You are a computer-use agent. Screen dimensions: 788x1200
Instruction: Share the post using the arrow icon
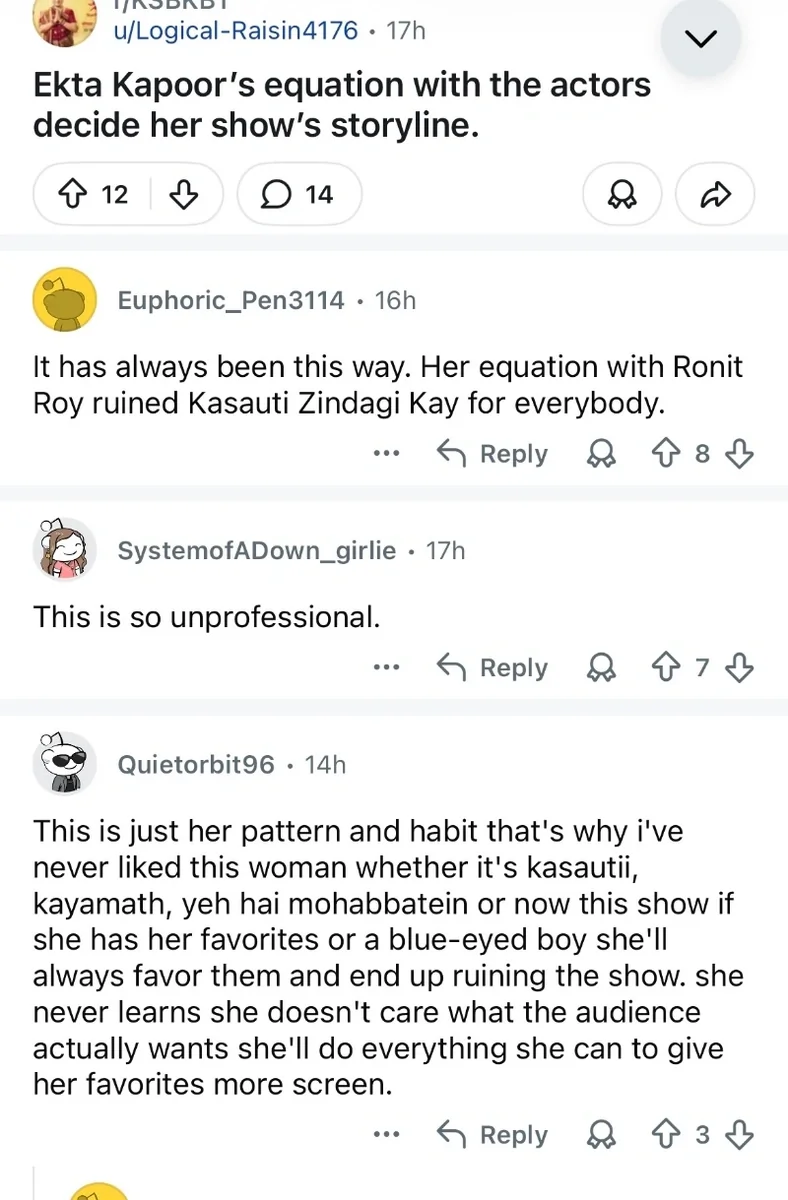coord(715,194)
